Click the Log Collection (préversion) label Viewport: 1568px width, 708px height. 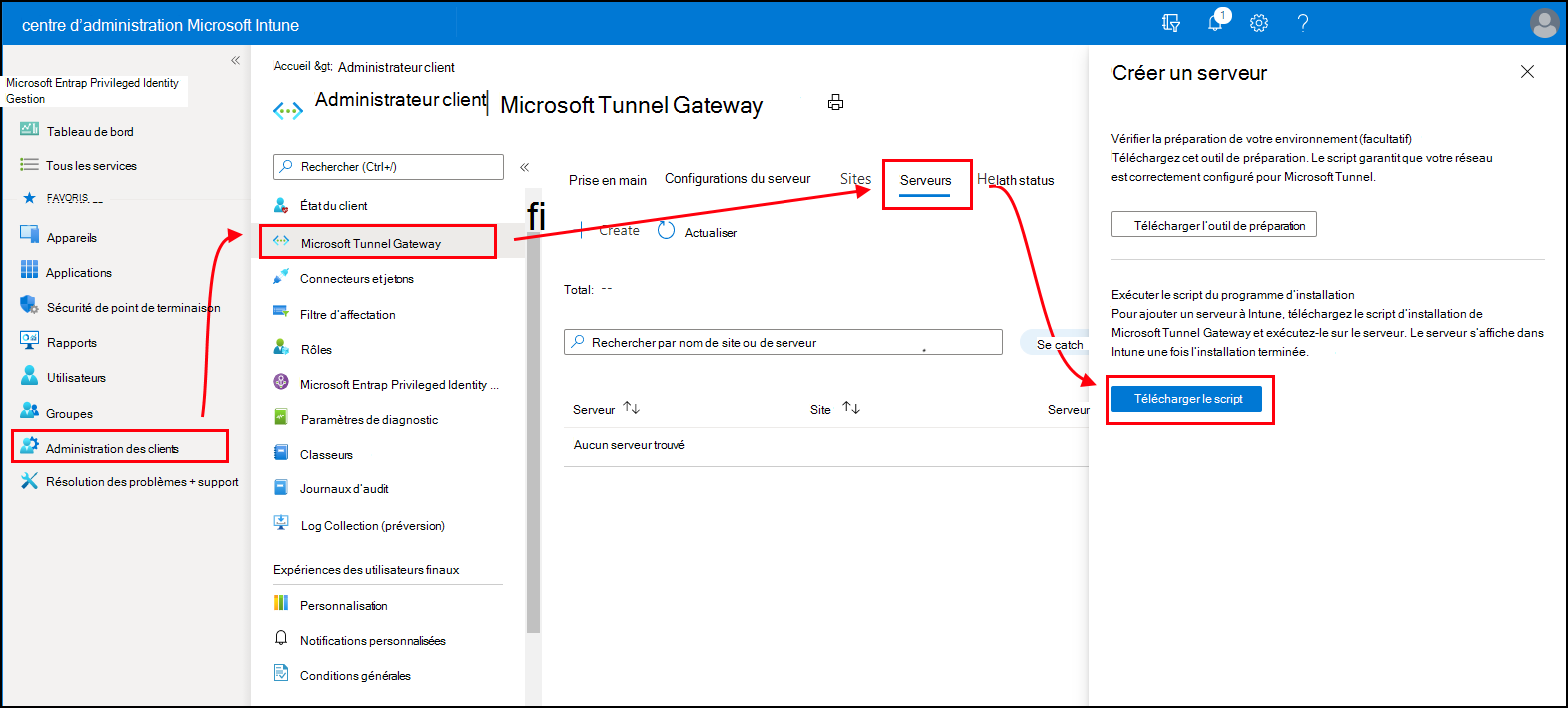coord(372,525)
